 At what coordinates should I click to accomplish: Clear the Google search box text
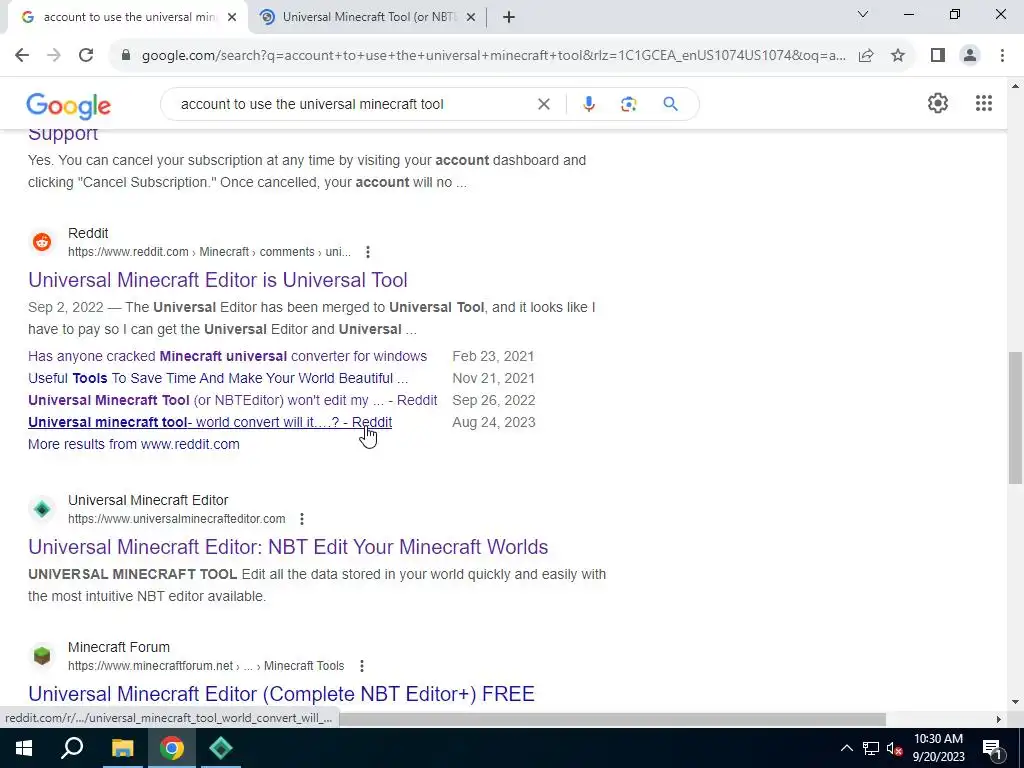pos(543,104)
